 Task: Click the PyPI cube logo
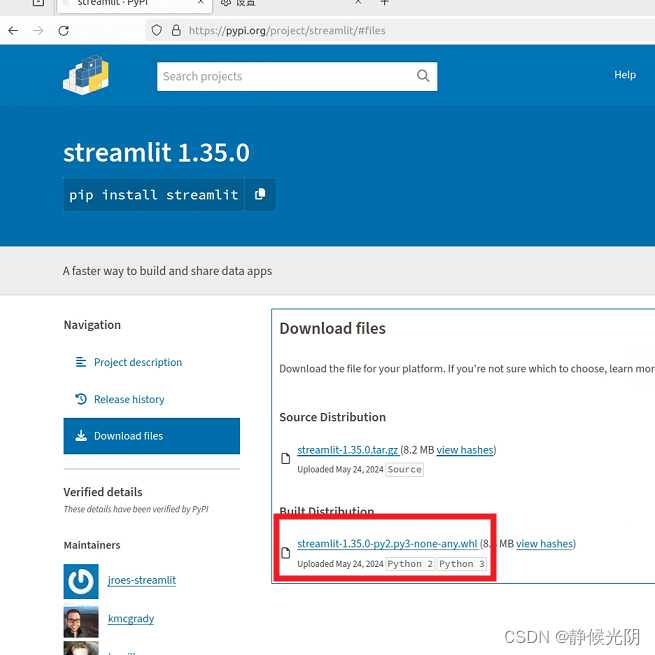point(86,75)
